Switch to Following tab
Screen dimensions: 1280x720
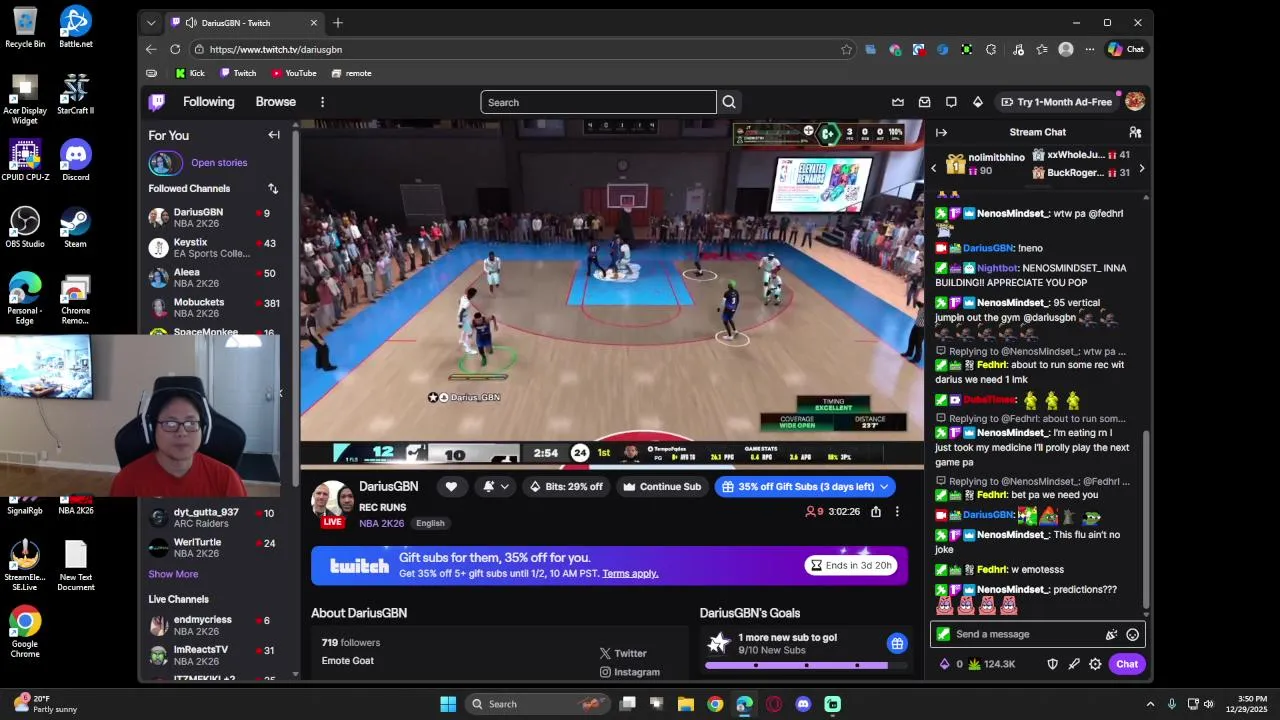[x=208, y=102]
